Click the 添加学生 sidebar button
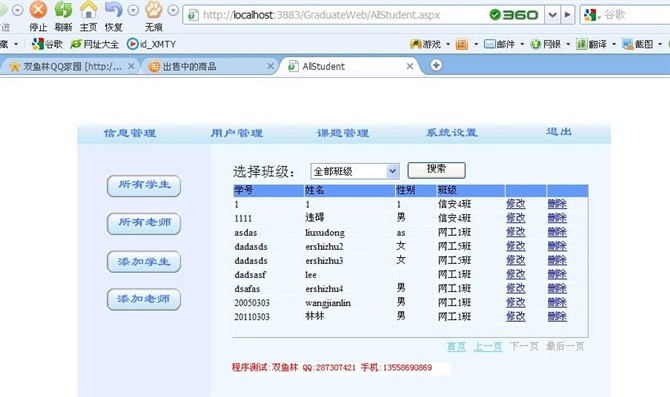The width and height of the screenshot is (670, 397). pos(144,262)
